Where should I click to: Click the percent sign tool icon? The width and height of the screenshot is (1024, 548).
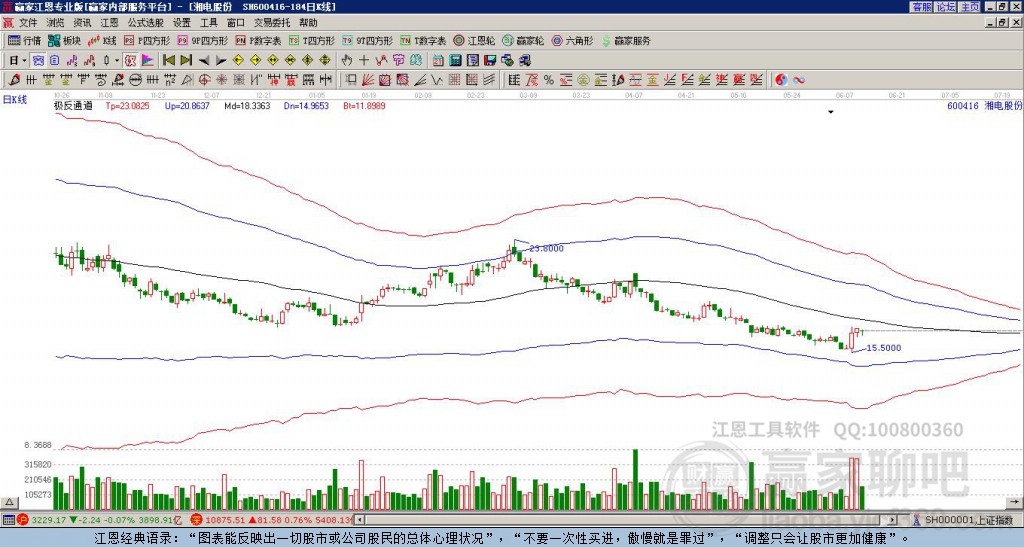click(x=549, y=80)
